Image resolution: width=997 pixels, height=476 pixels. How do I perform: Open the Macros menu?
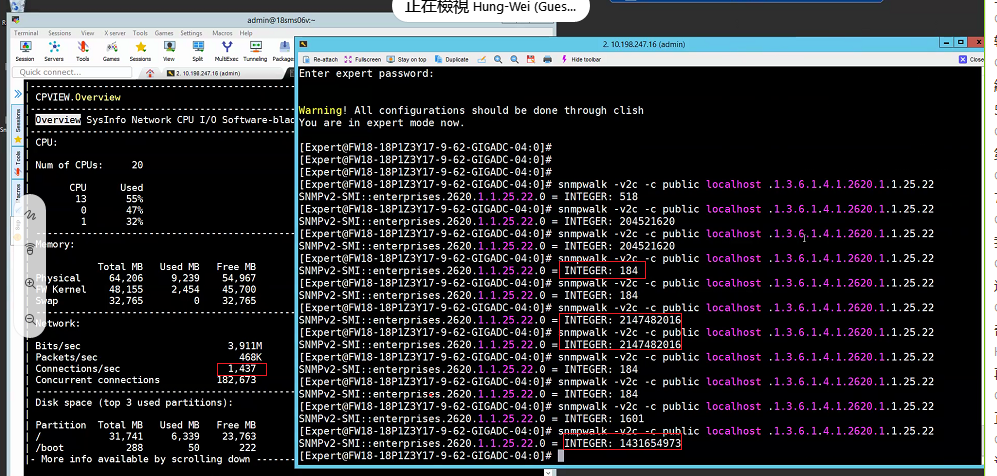pyautogui.click(x=223, y=33)
